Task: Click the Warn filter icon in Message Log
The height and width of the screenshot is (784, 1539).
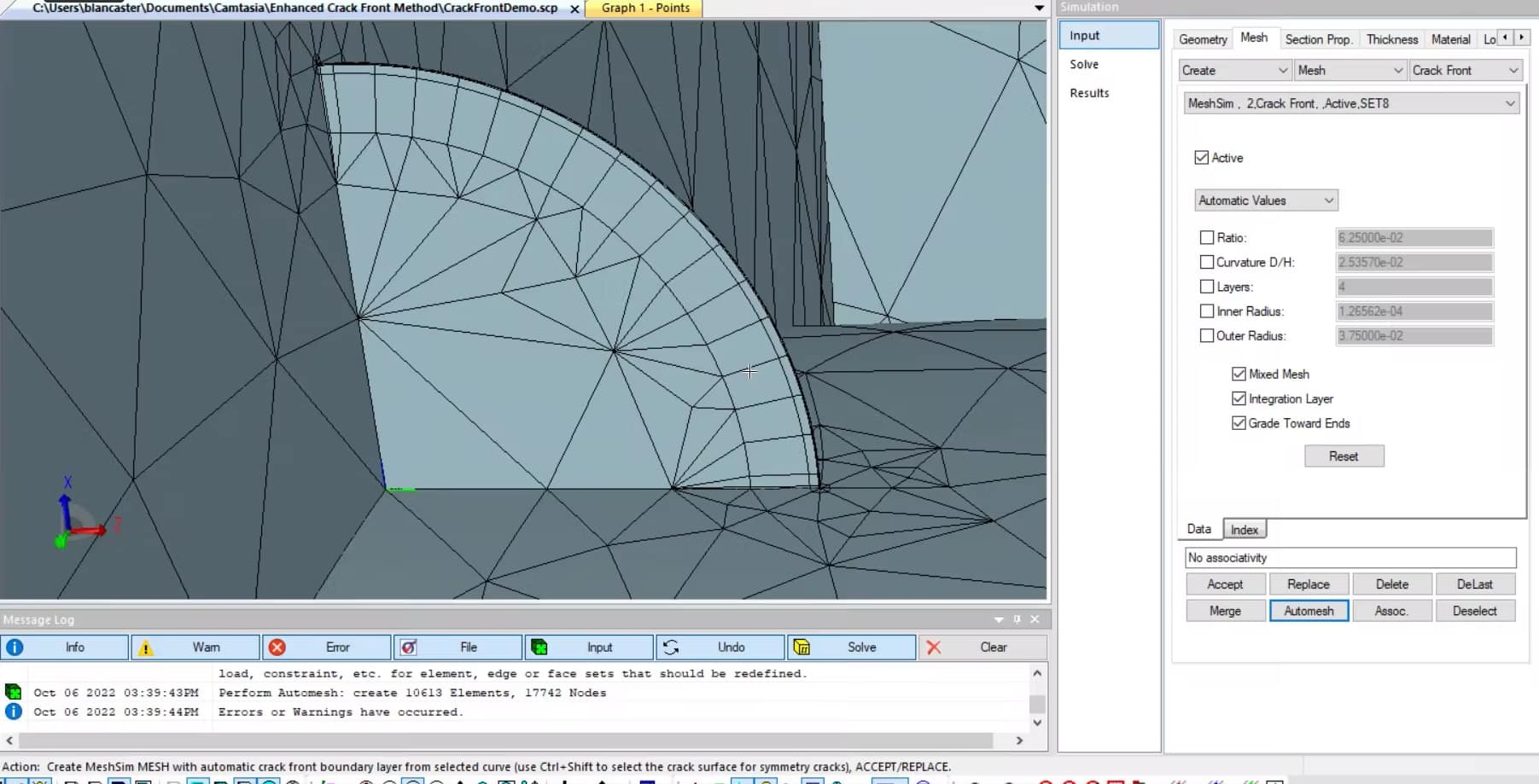Action: [x=145, y=648]
